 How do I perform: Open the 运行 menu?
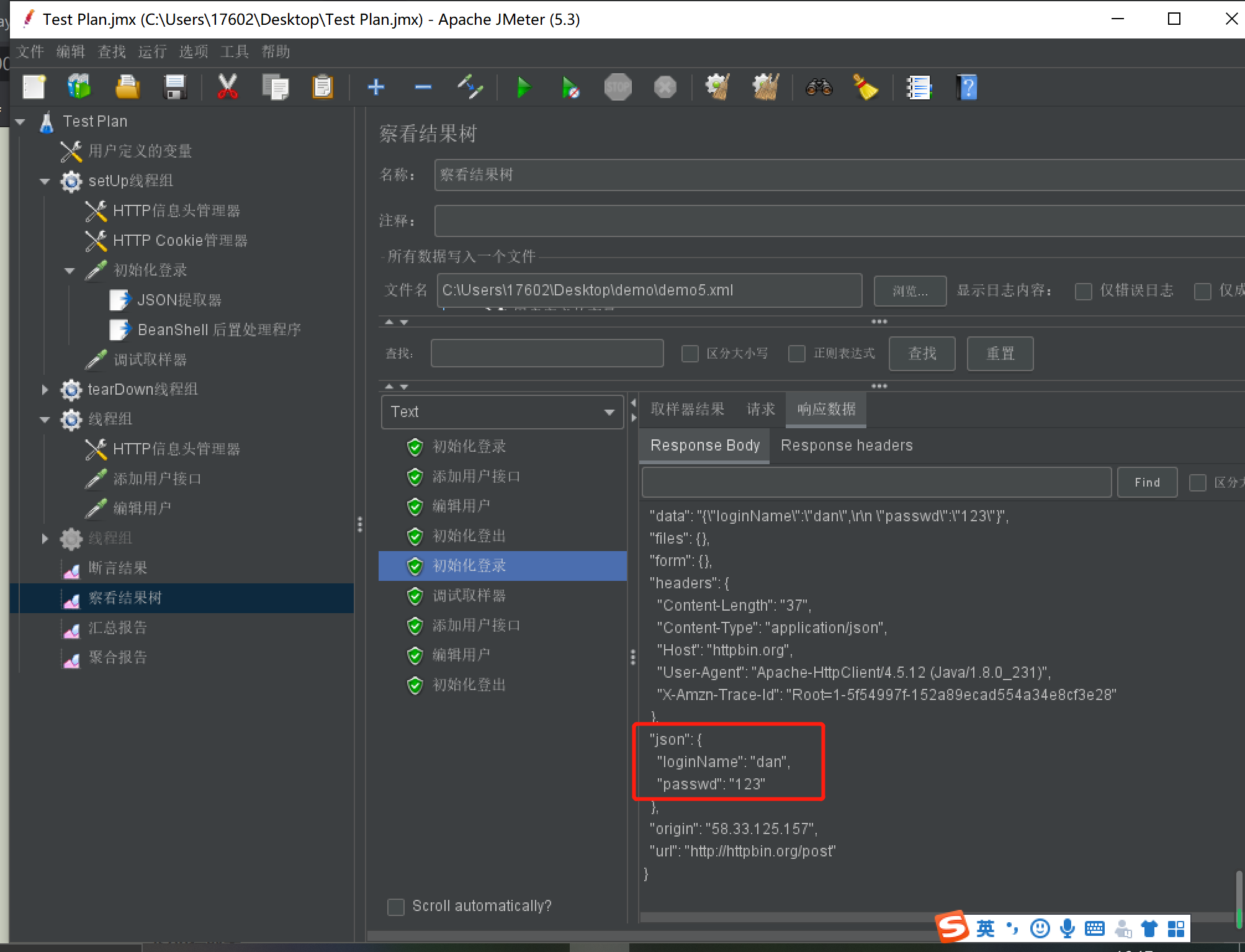[x=153, y=52]
